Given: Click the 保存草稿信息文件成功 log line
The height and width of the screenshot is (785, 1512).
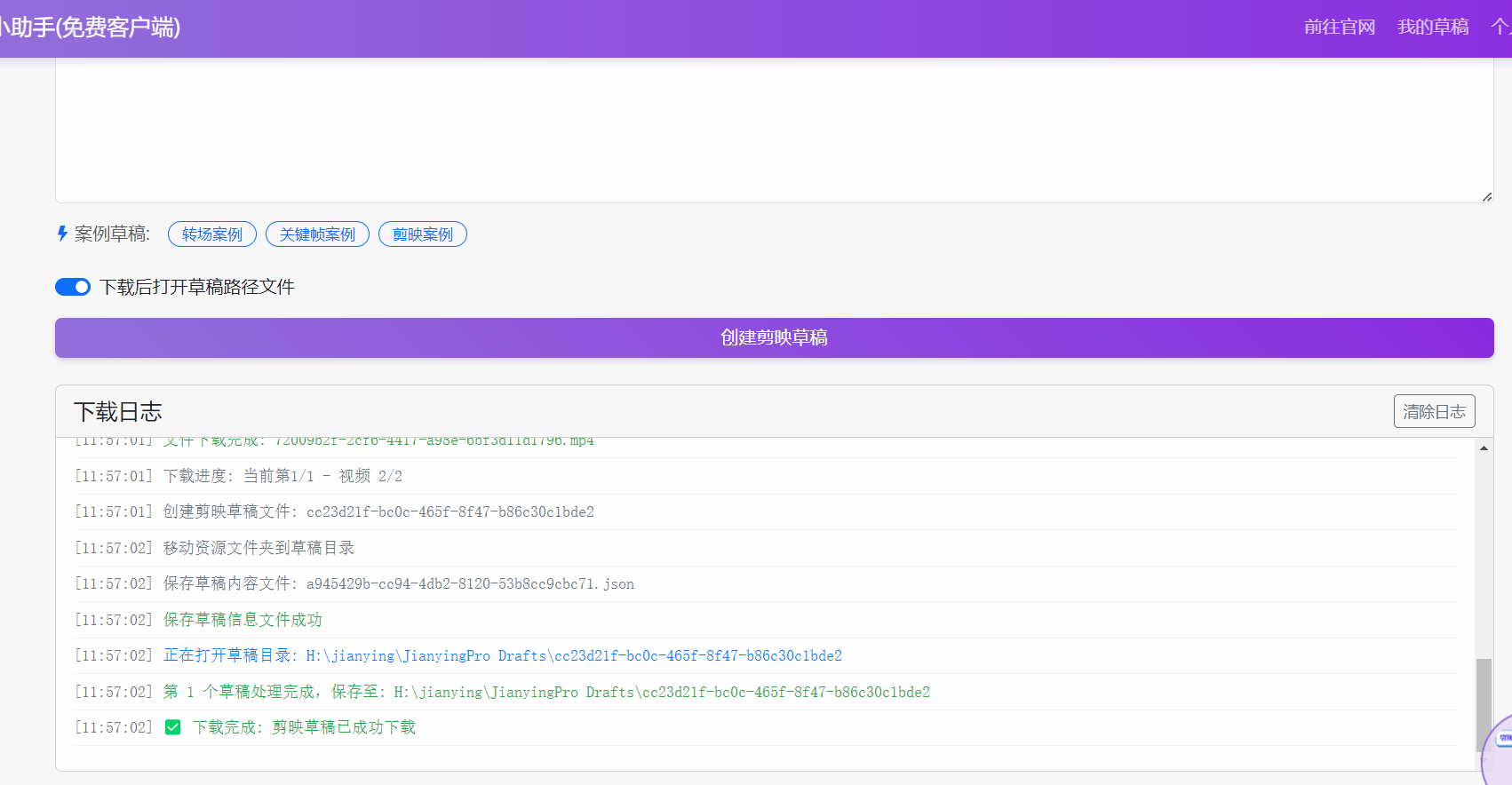Looking at the screenshot, I should [x=243, y=620].
